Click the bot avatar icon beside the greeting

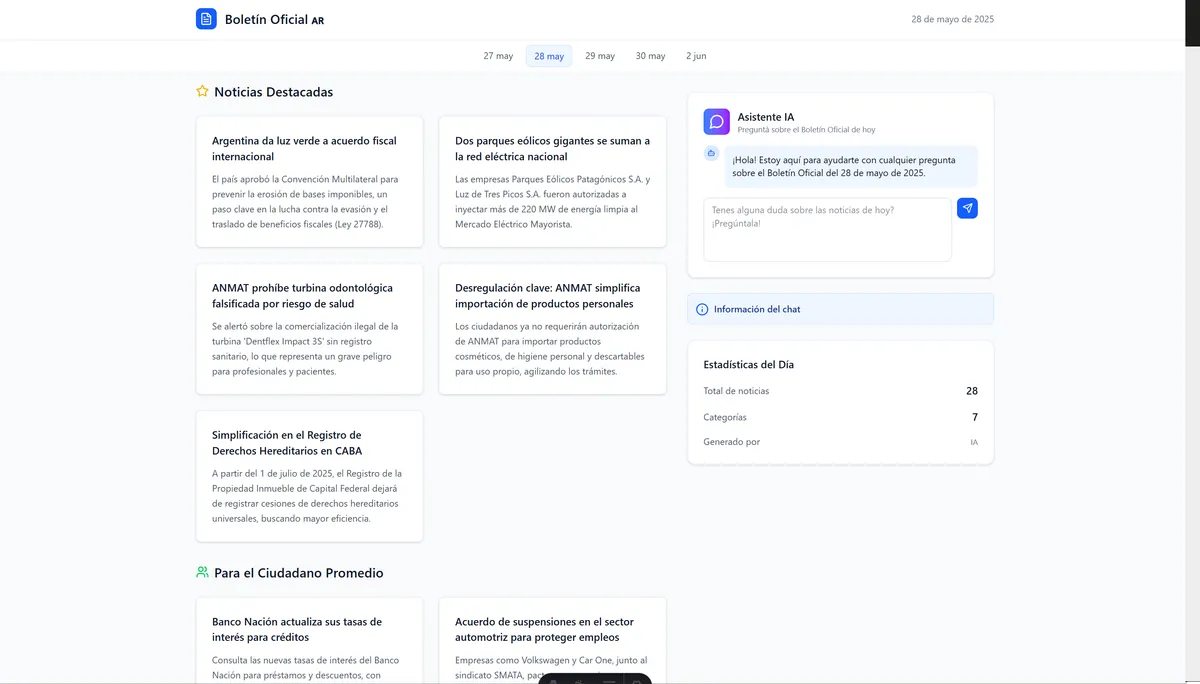[x=711, y=153]
